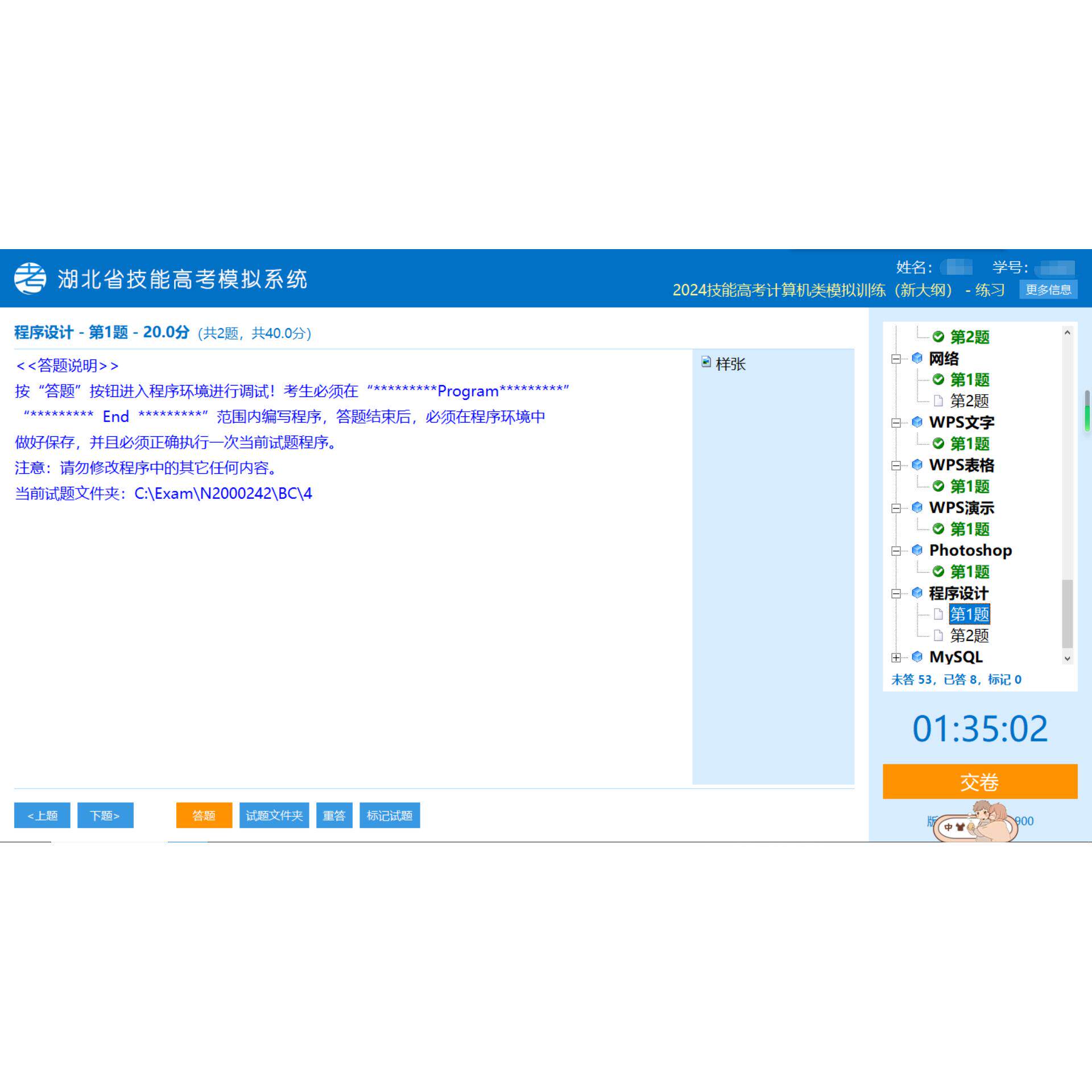Select the WPS演示 category in tree
The width and height of the screenshot is (1092, 1092).
click(961, 507)
